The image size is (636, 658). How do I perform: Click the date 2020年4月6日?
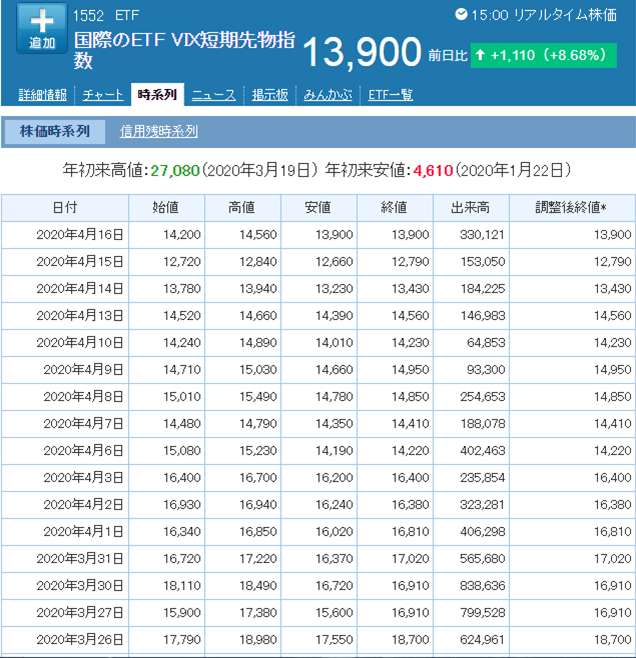(x=83, y=451)
